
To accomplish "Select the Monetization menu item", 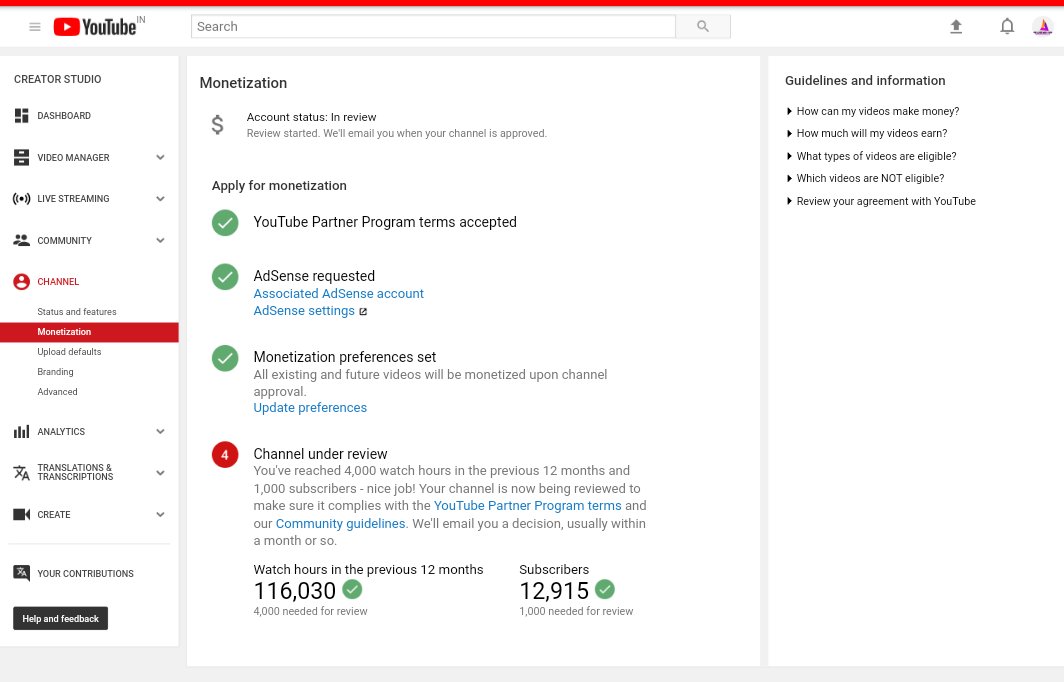I will tap(89, 332).
